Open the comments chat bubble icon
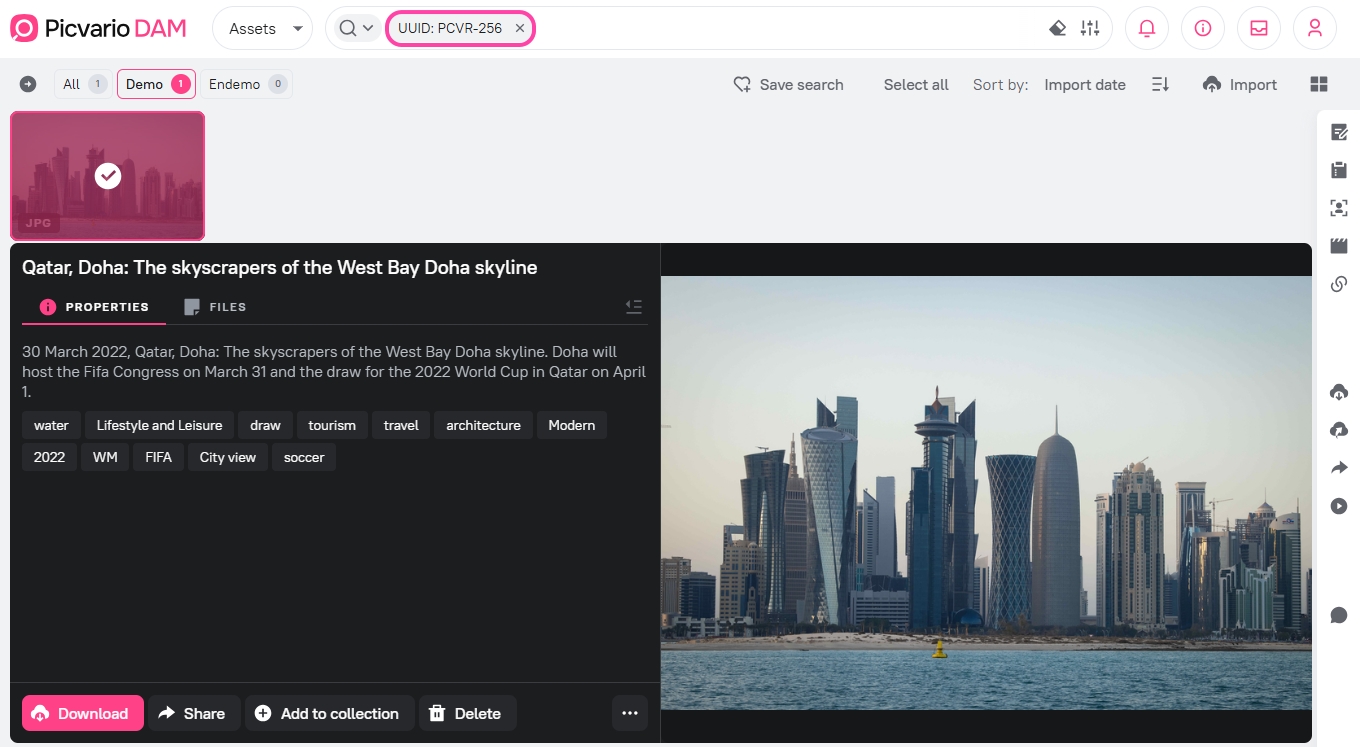Image resolution: width=1360 pixels, height=747 pixels. point(1339,615)
